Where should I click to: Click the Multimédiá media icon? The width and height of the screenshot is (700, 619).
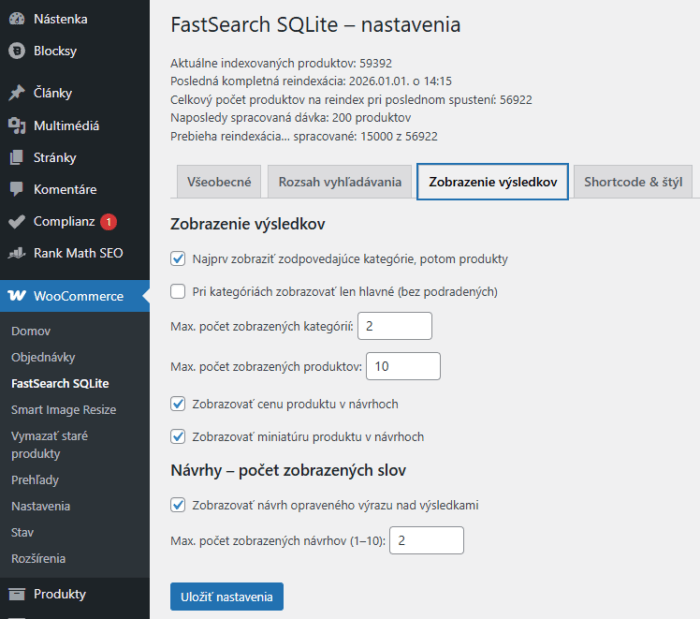(17, 125)
